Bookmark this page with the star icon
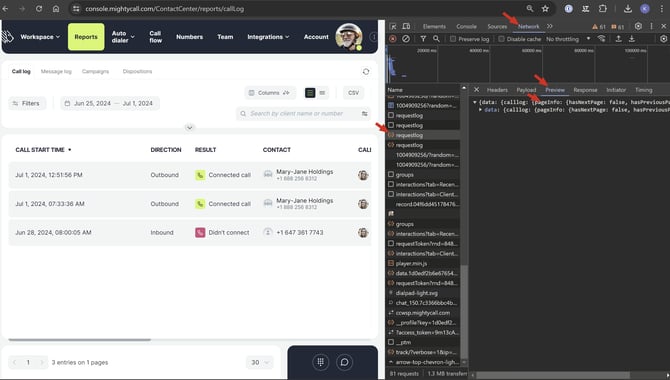 [x=545, y=9]
